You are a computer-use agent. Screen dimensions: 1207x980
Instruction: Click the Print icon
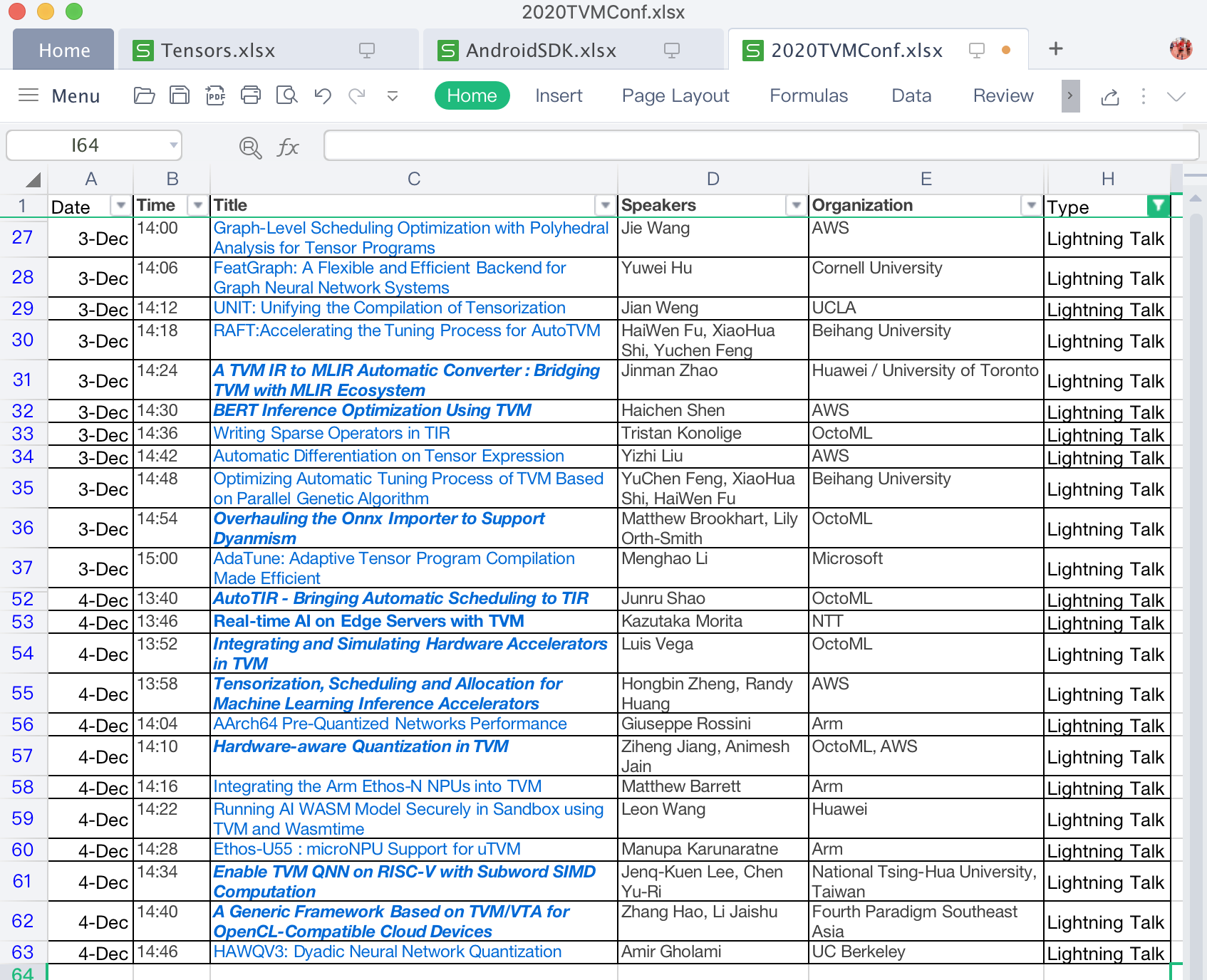tap(251, 95)
